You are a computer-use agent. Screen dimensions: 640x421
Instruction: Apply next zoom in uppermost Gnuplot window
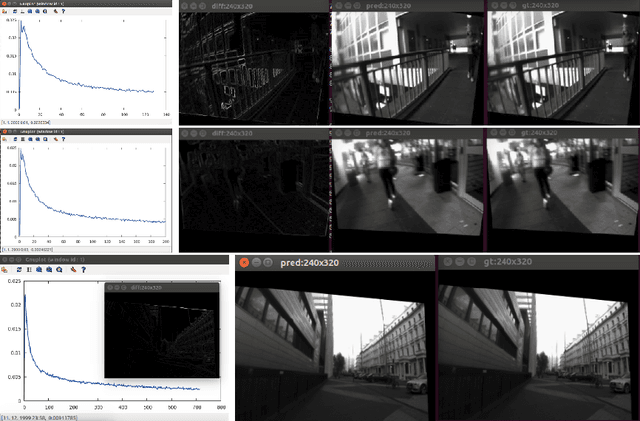[37, 11]
